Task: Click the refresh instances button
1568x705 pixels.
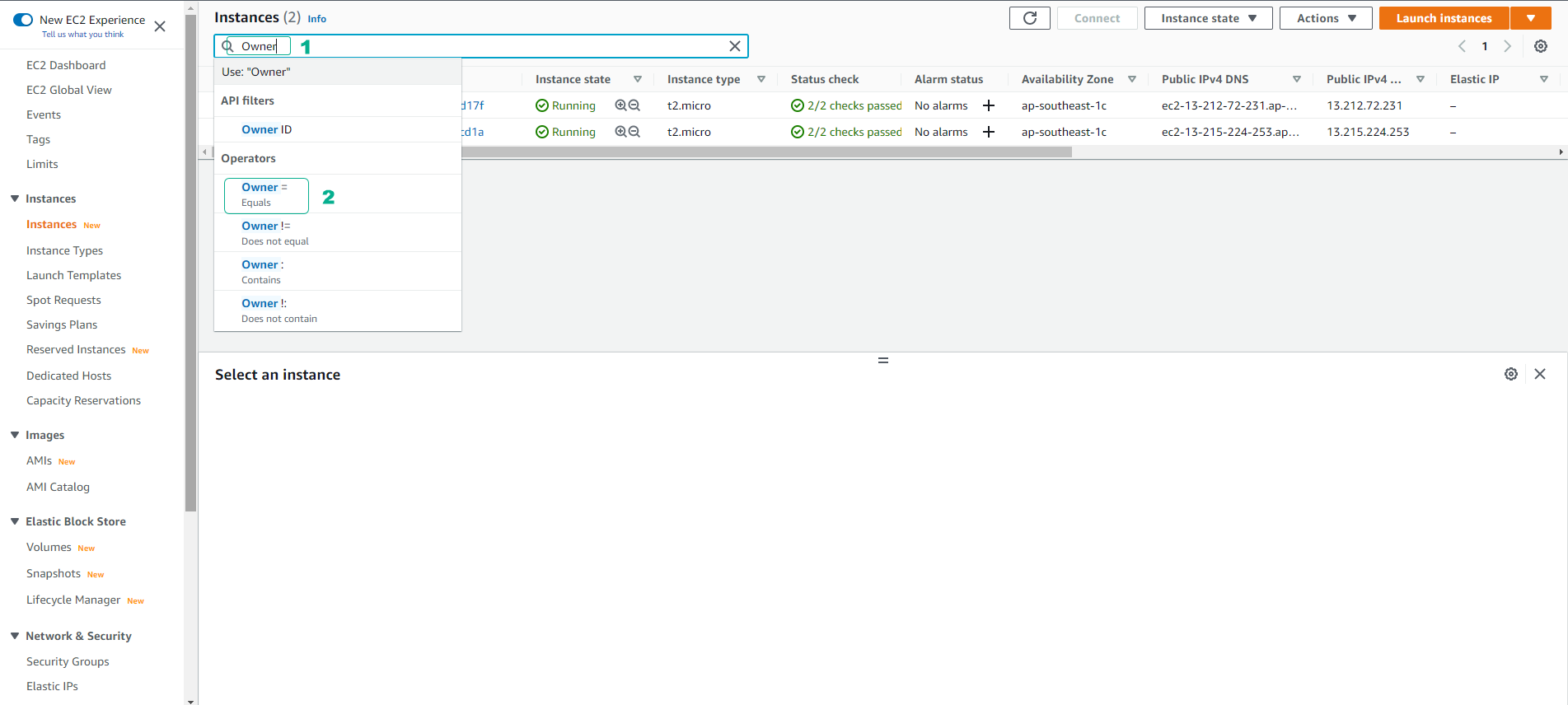Action: tap(1030, 18)
